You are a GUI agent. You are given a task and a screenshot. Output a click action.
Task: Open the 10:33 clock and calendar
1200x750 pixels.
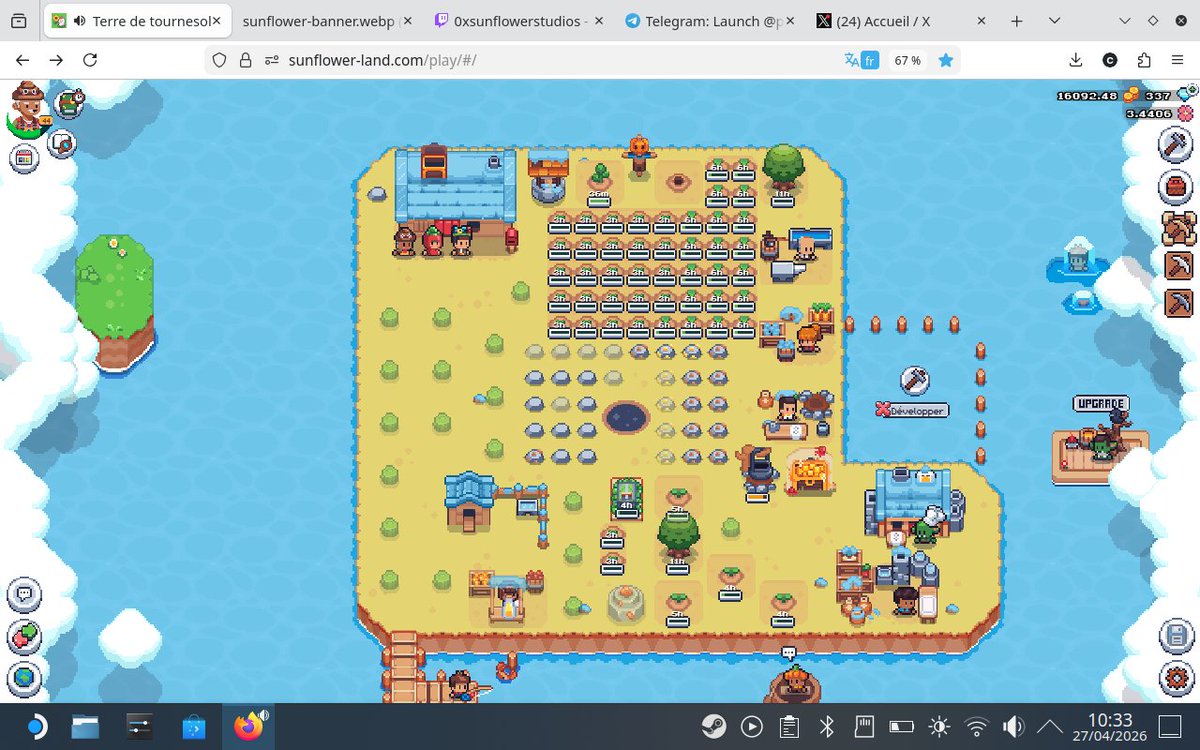1109,726
